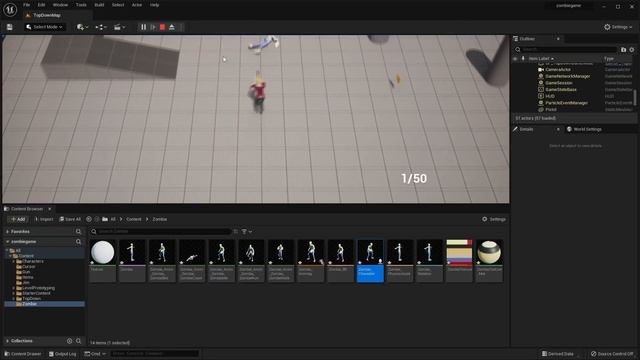Click the Import button
The image size is (640, 360).
click(x=44, y=219)
